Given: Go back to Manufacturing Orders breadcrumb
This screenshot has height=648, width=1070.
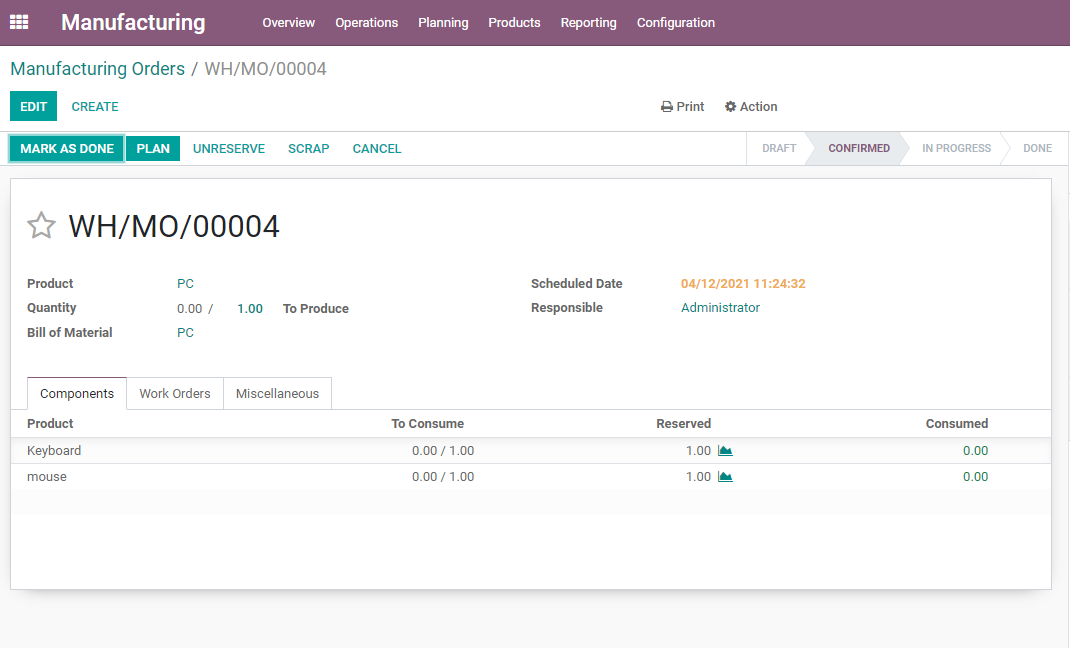Looking at the screenshot, I should (x=98, y=69).
